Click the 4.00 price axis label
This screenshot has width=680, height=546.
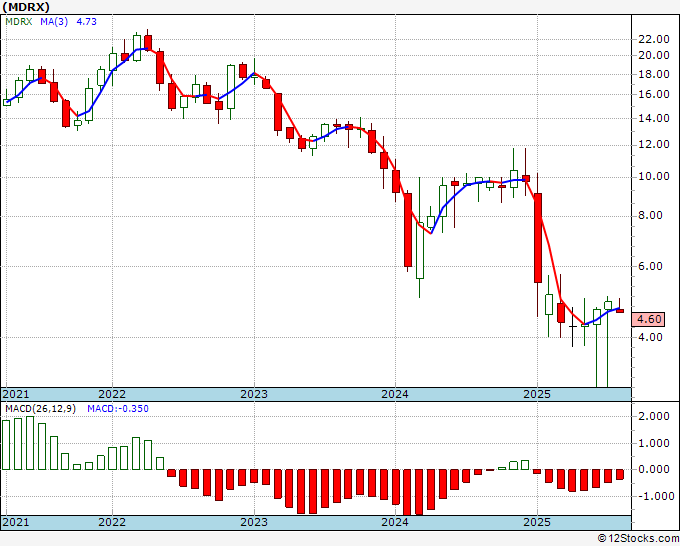tap(651, 337)
